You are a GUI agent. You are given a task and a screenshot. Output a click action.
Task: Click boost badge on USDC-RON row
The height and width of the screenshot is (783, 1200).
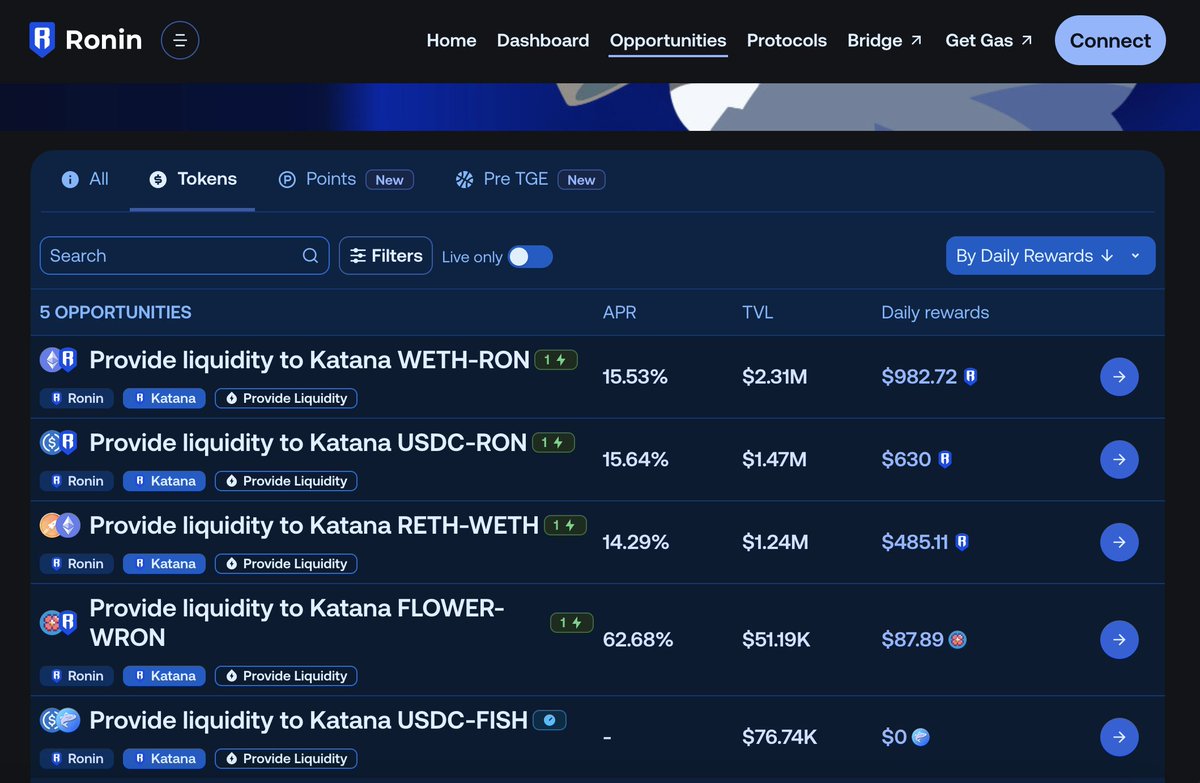[x=553, y=442]
